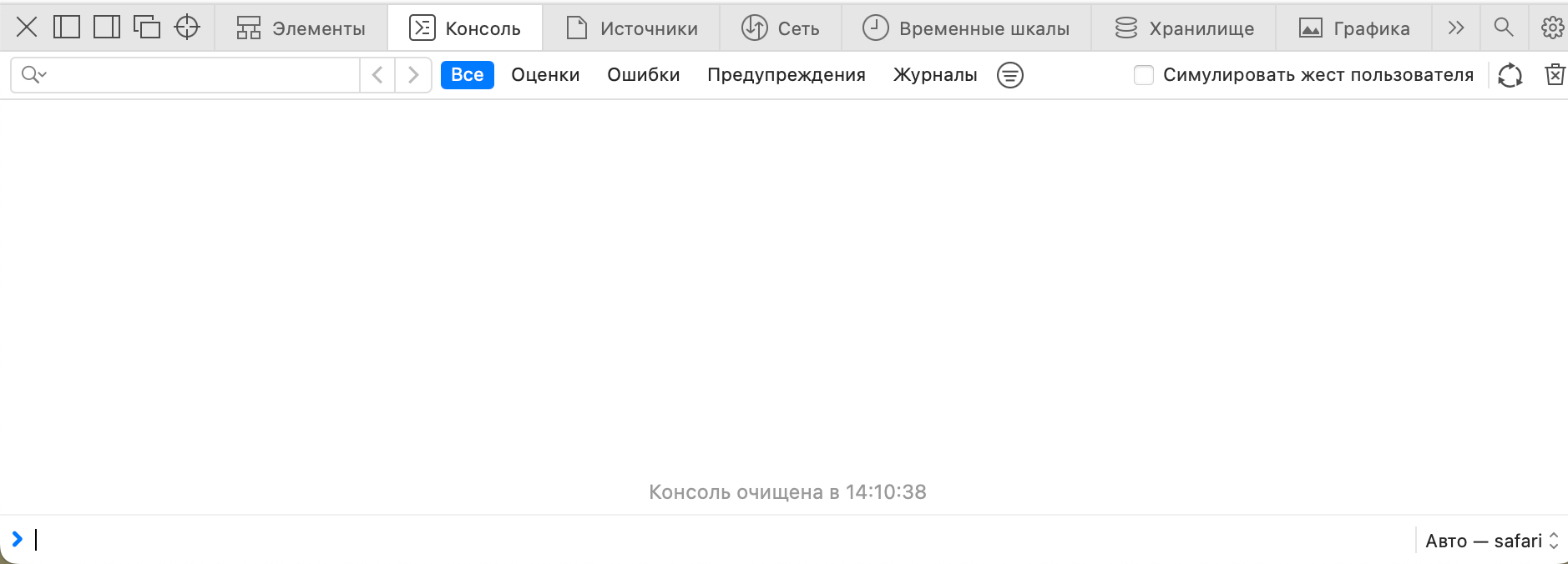The height and width of the screenshot is (564, 1568).
Task: Open inspector search magnifier icon
Action: tap(1503, 28)
